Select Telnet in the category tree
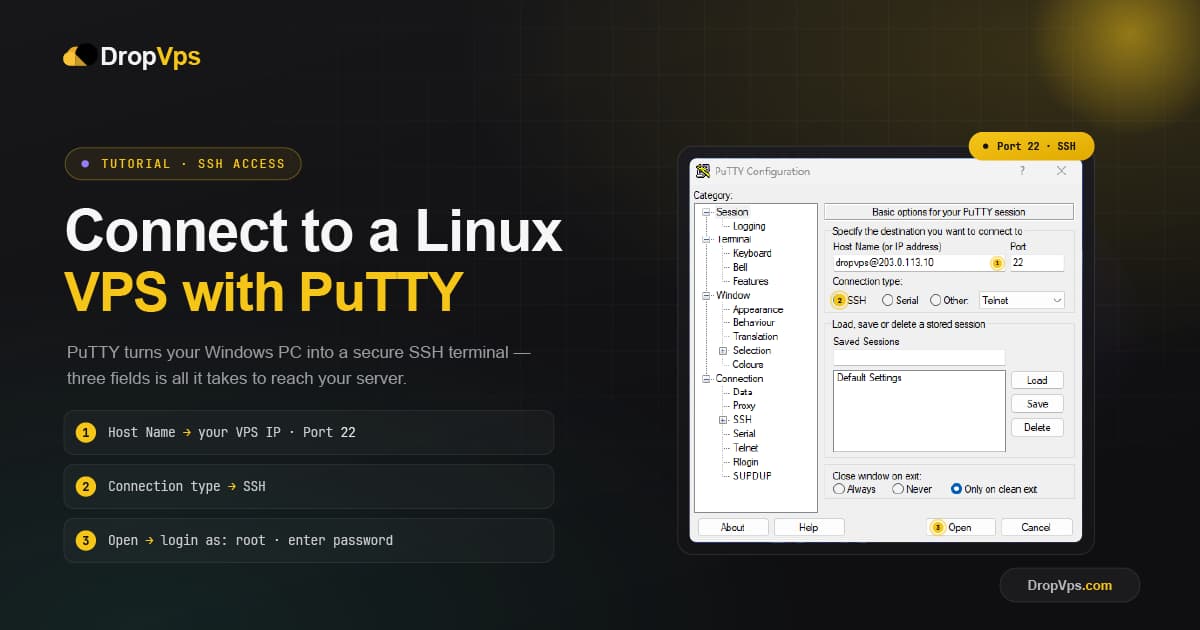1200x630 pixels. click(x=746, y=448)
